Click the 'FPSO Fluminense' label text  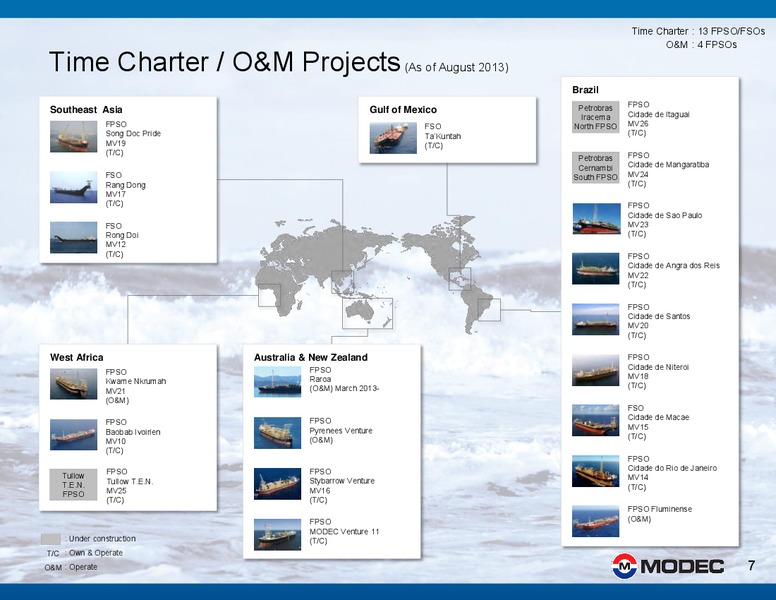[x=660, y=509]
